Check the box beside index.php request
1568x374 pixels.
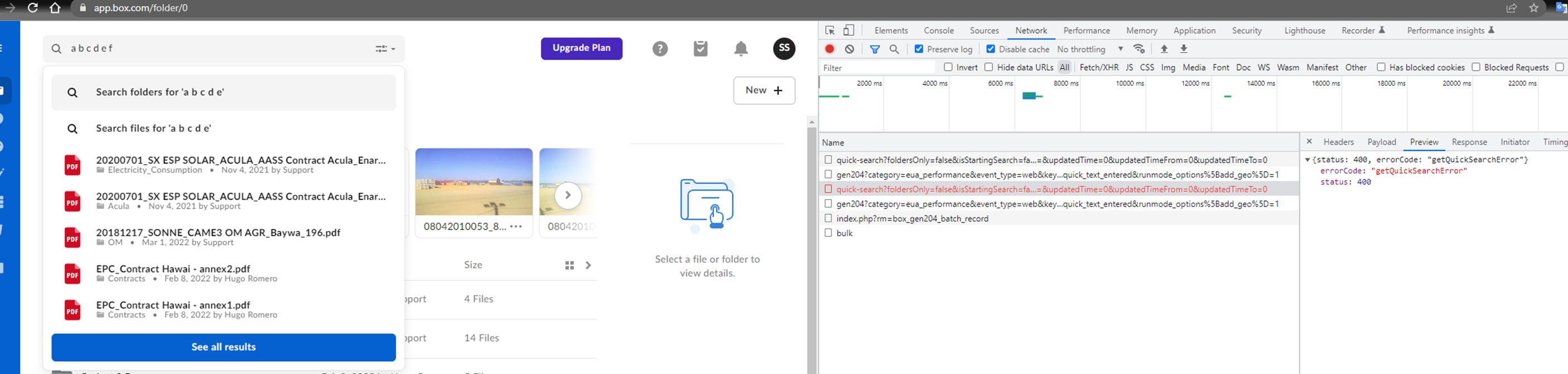[828, 218]
